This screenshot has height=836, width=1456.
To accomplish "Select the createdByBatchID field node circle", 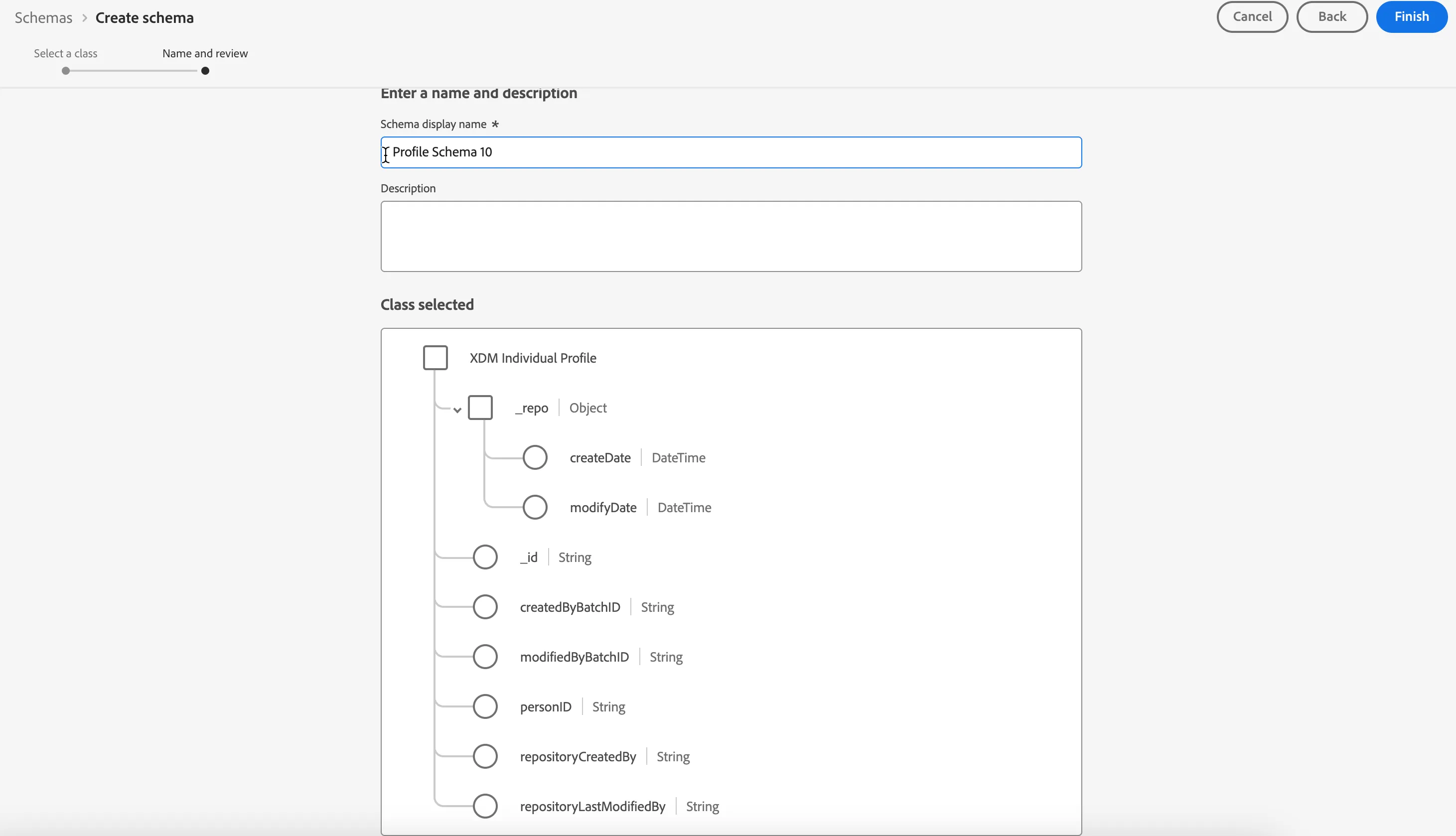I will pyautogui.click(x=485, y=607).
